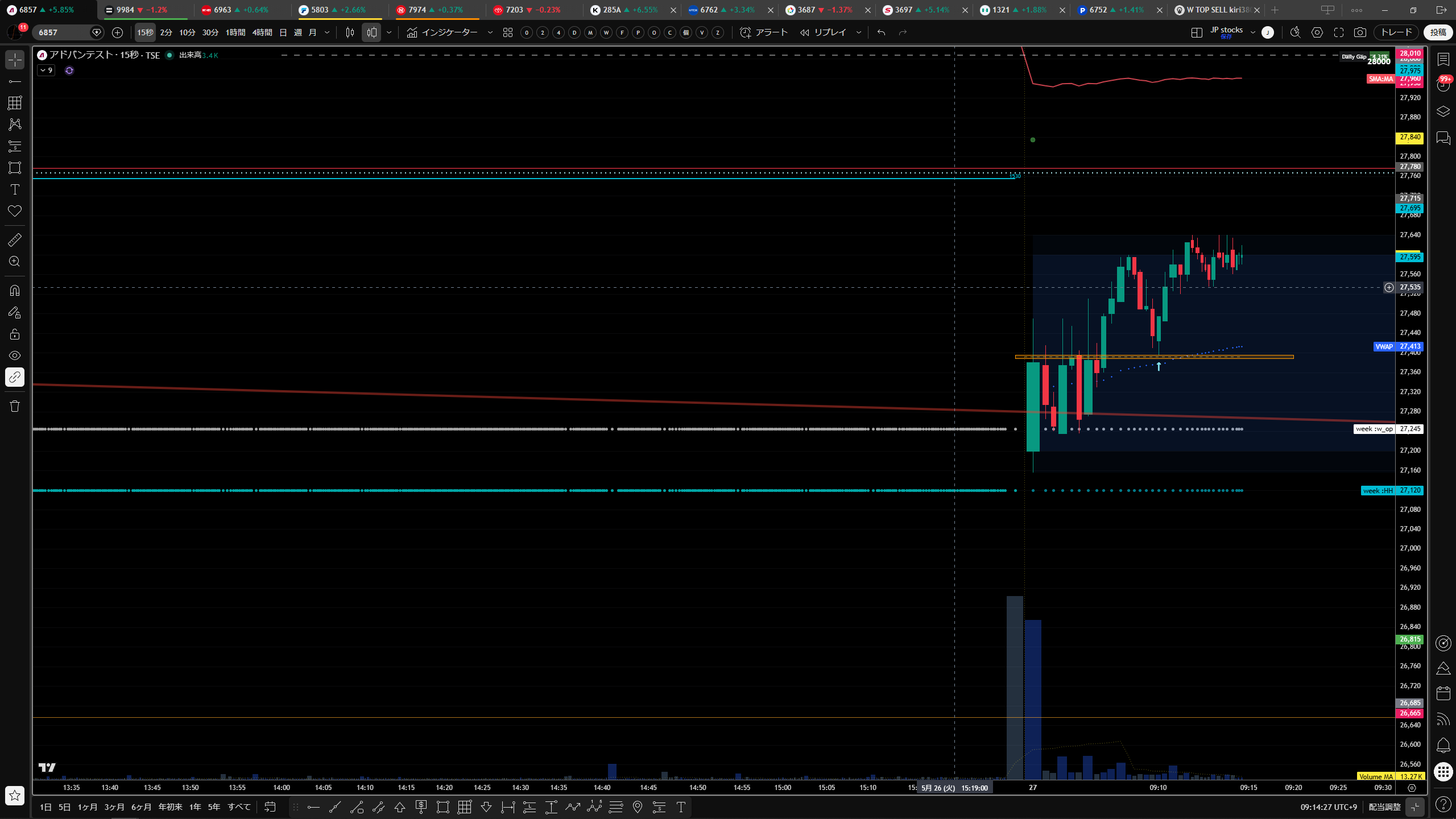The width and height of the screenshot is (1456, 819).
Task: Open Gann and Fibonacci tools in left toolbar
Action: 15,103
